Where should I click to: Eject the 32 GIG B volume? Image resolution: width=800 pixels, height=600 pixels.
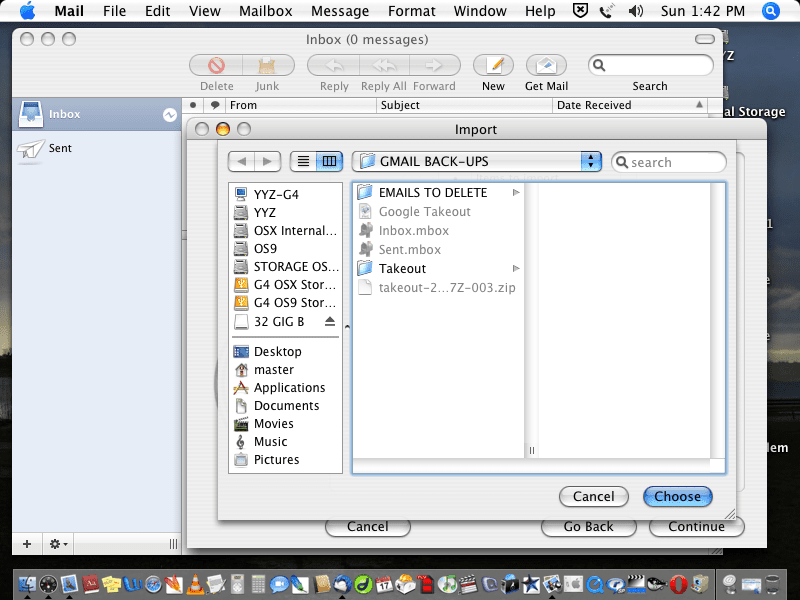tap(330, 321)
